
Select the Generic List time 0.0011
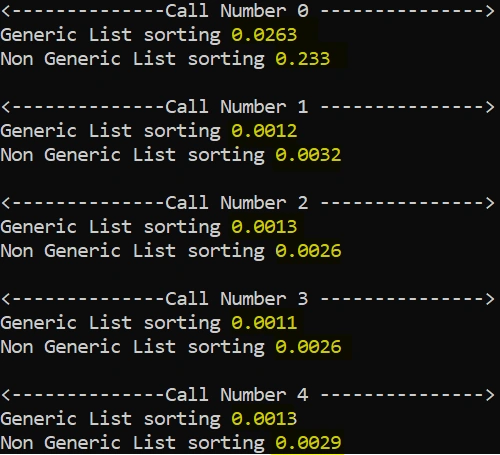point(264,323)
